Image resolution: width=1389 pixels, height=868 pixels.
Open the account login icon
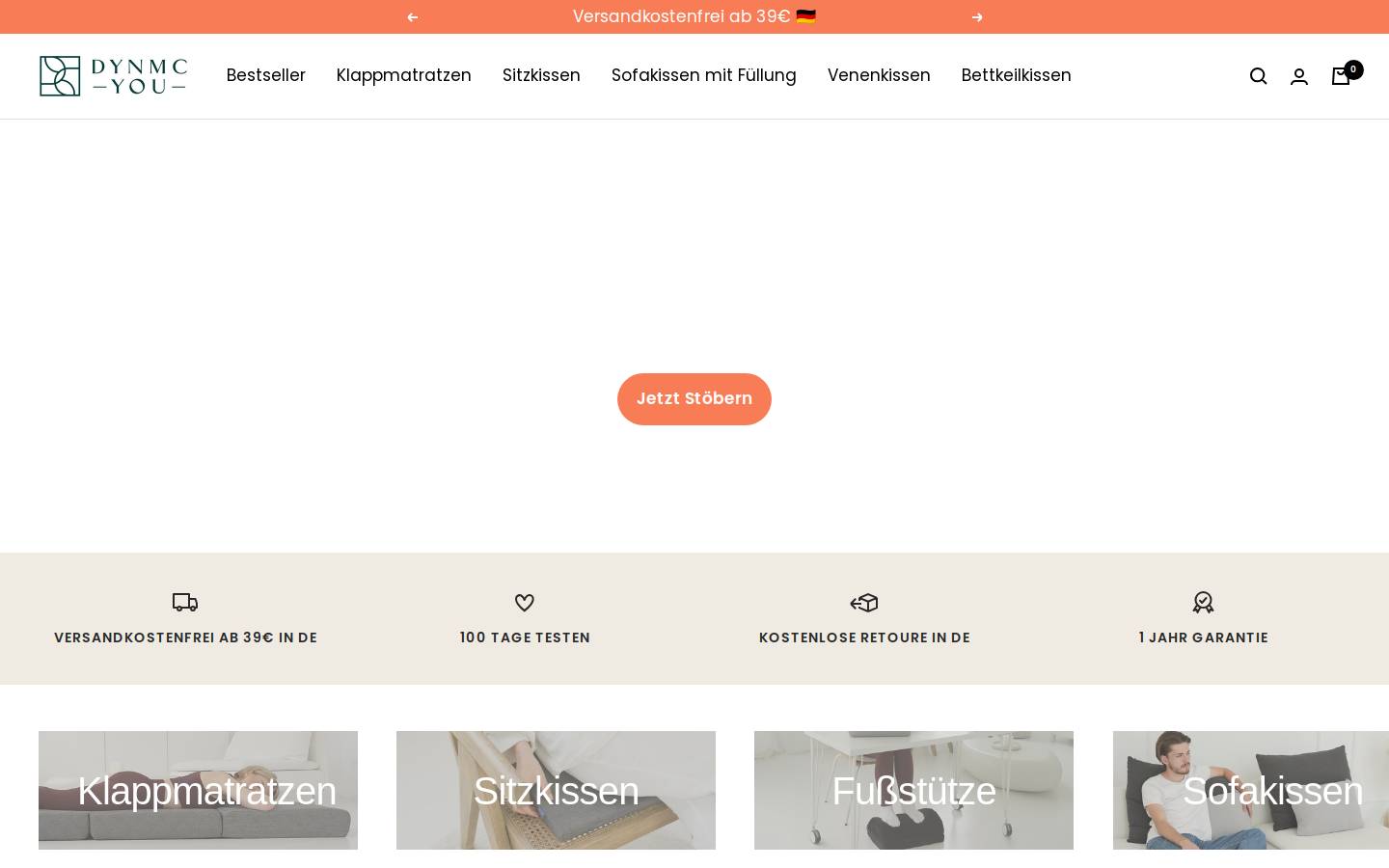[1299, 76]
